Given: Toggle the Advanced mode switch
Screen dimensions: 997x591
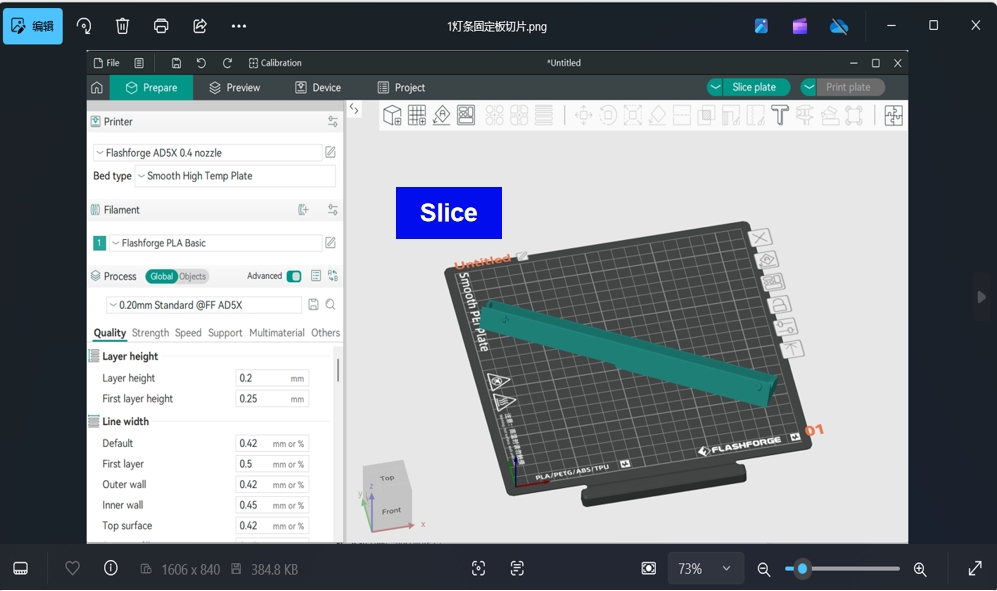Looking at the screenshot, I should 294,276.
